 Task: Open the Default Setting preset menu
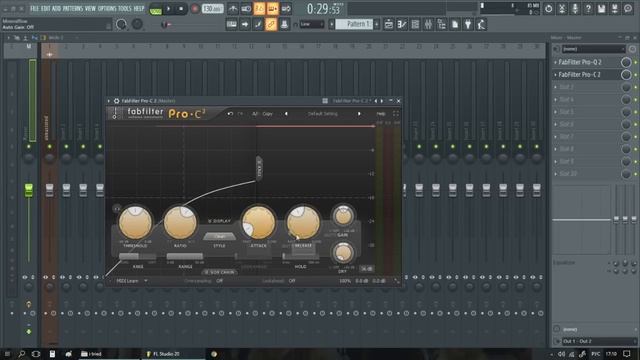tap(322, 114)
